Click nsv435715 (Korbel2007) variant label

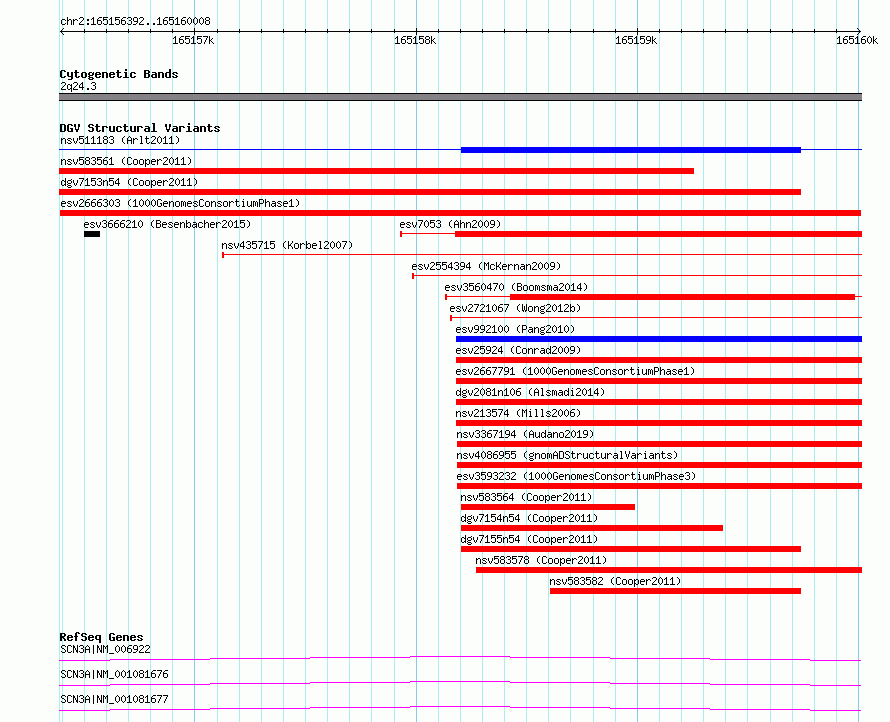pos(287,245)
